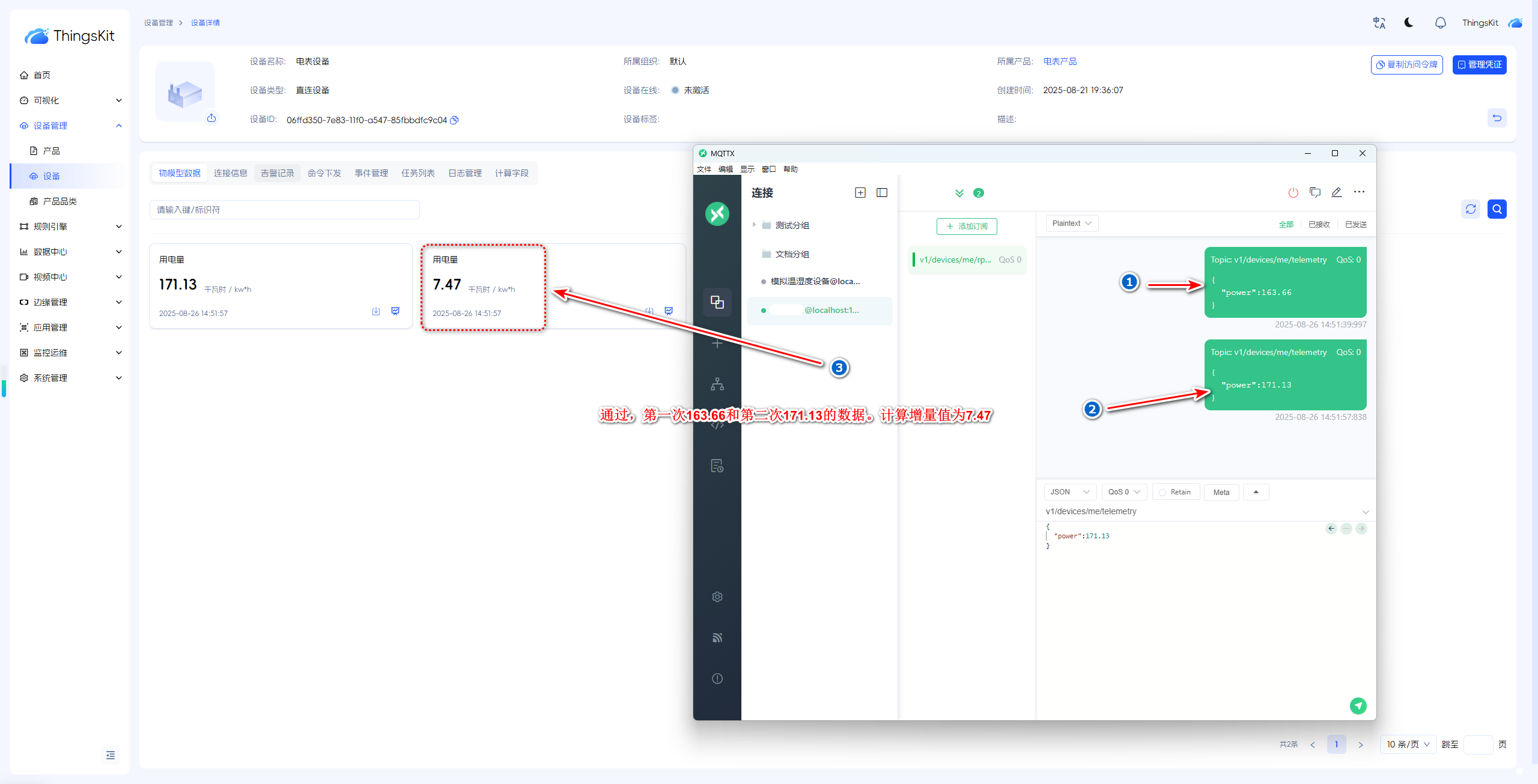This screenshot has height=784, width=1538.
Task: Click the MQTTX disconnect power icon
Action: 1293,192
